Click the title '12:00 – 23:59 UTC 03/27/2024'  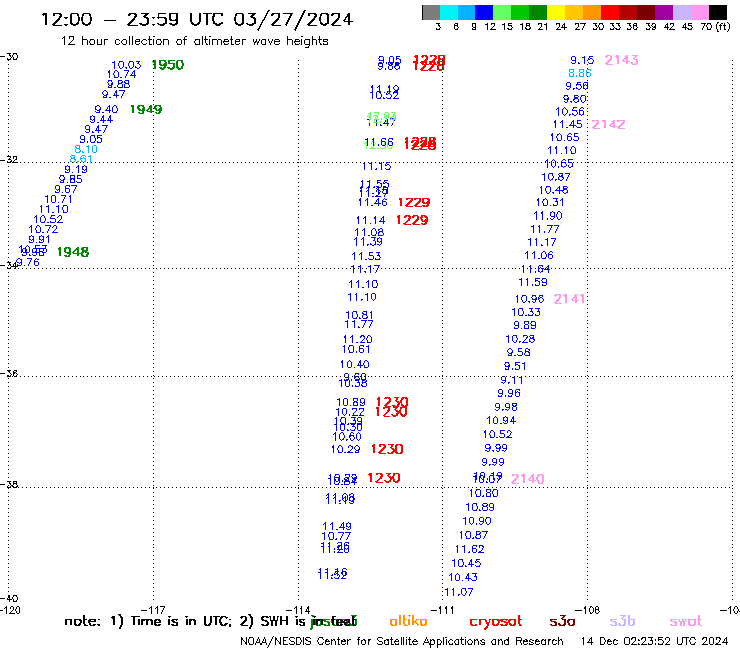(197, 19)
